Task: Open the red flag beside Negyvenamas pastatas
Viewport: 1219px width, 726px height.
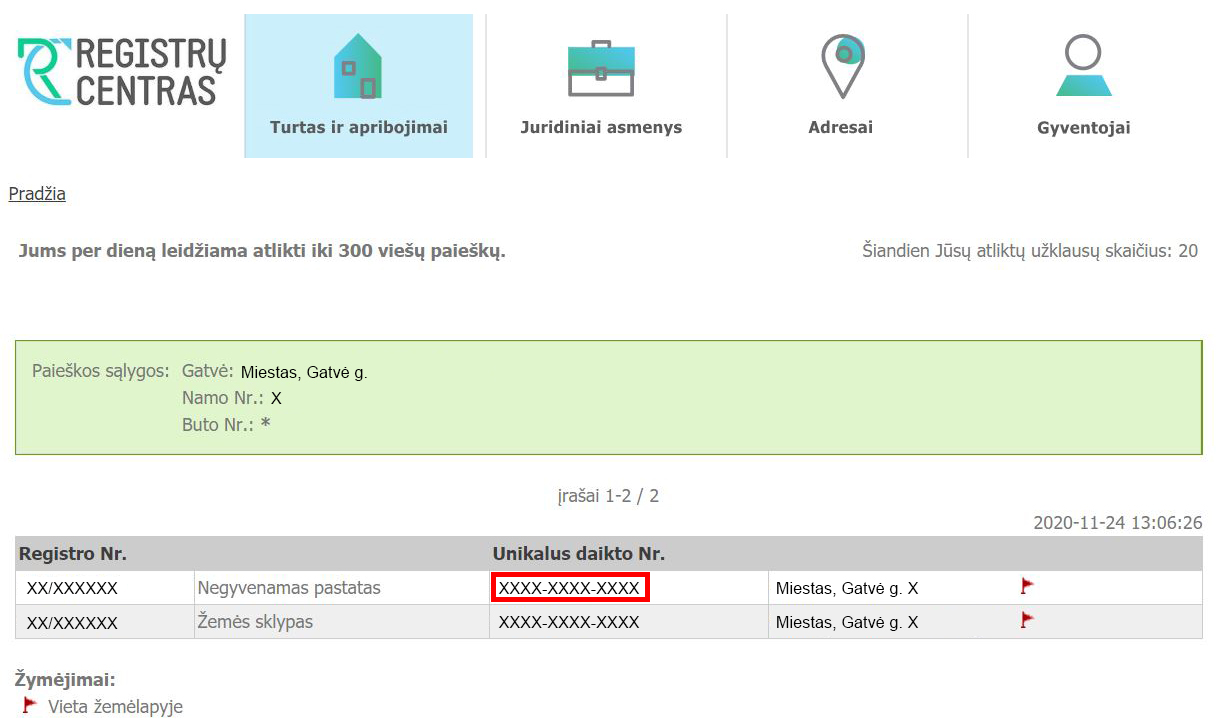Action: [x=1025, y=586]
